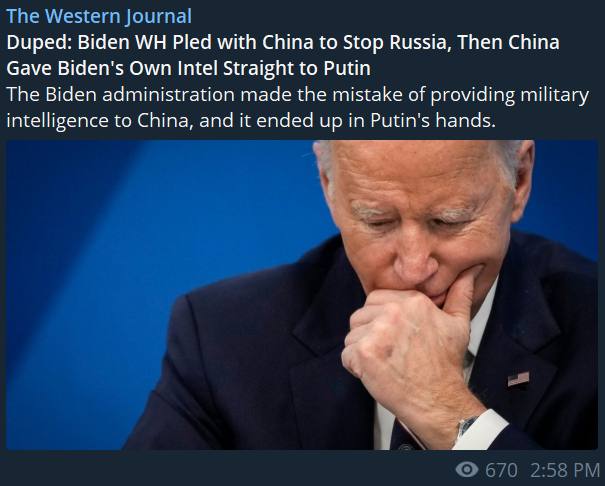Click the flag lapel pin in photo

pos(518,378)
